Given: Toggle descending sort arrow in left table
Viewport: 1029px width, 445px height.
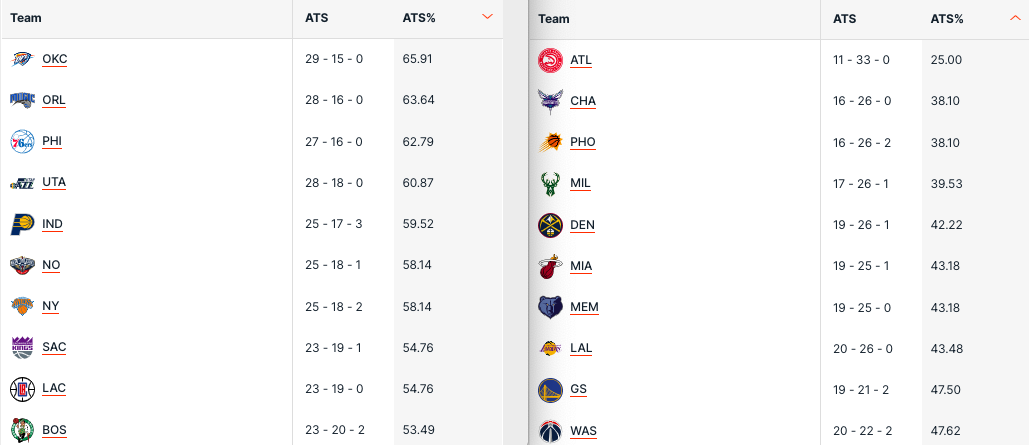Looking at the screenshot, I should click(487, 17).
